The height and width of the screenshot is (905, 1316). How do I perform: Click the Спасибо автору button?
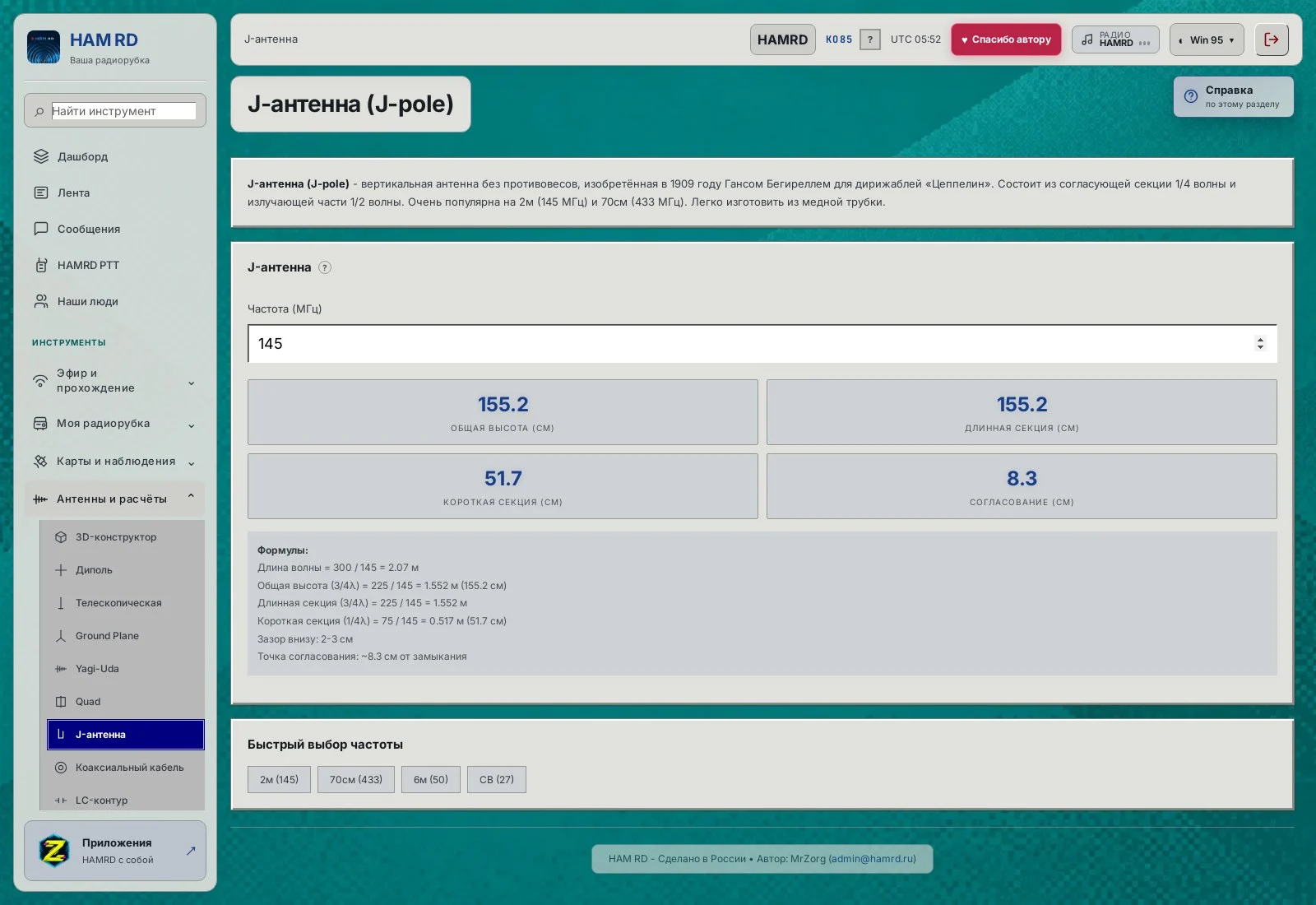(x=1006, y=39)
